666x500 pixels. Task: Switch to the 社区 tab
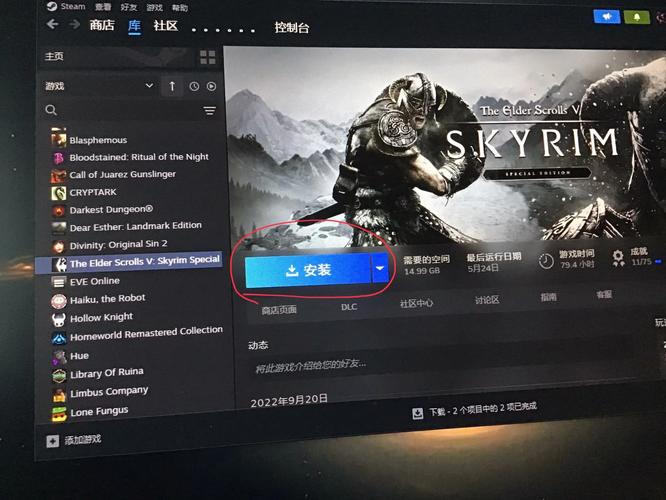(x=166, y=26)
